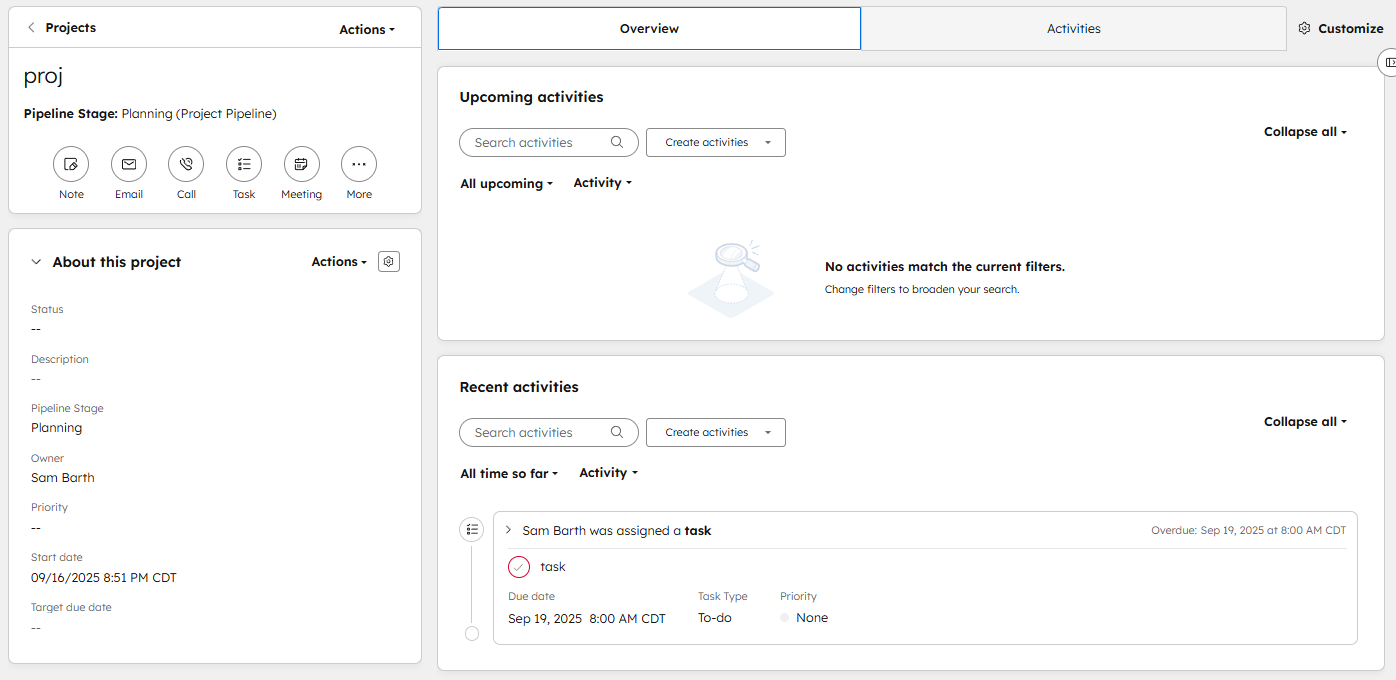The height and width of the screenshot is (680, 1396).
Task: Collapse the About this project section
Action: 37,262
